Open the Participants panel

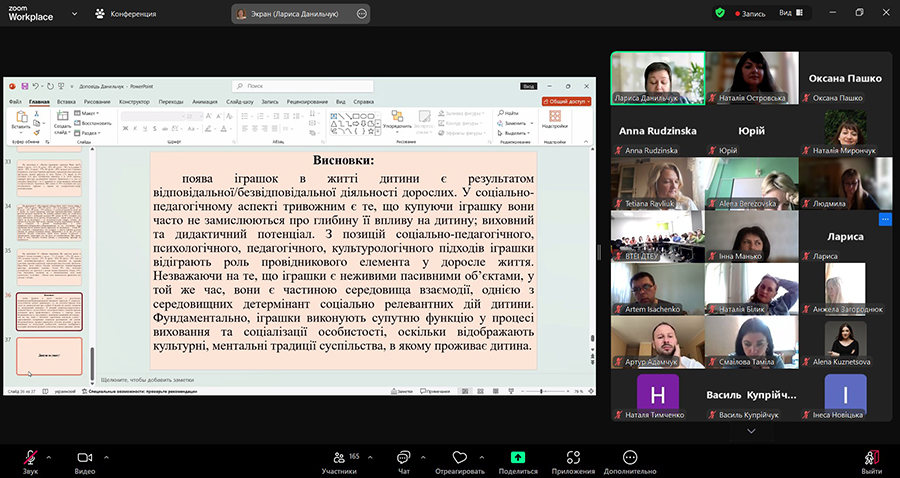click(340, 458)
